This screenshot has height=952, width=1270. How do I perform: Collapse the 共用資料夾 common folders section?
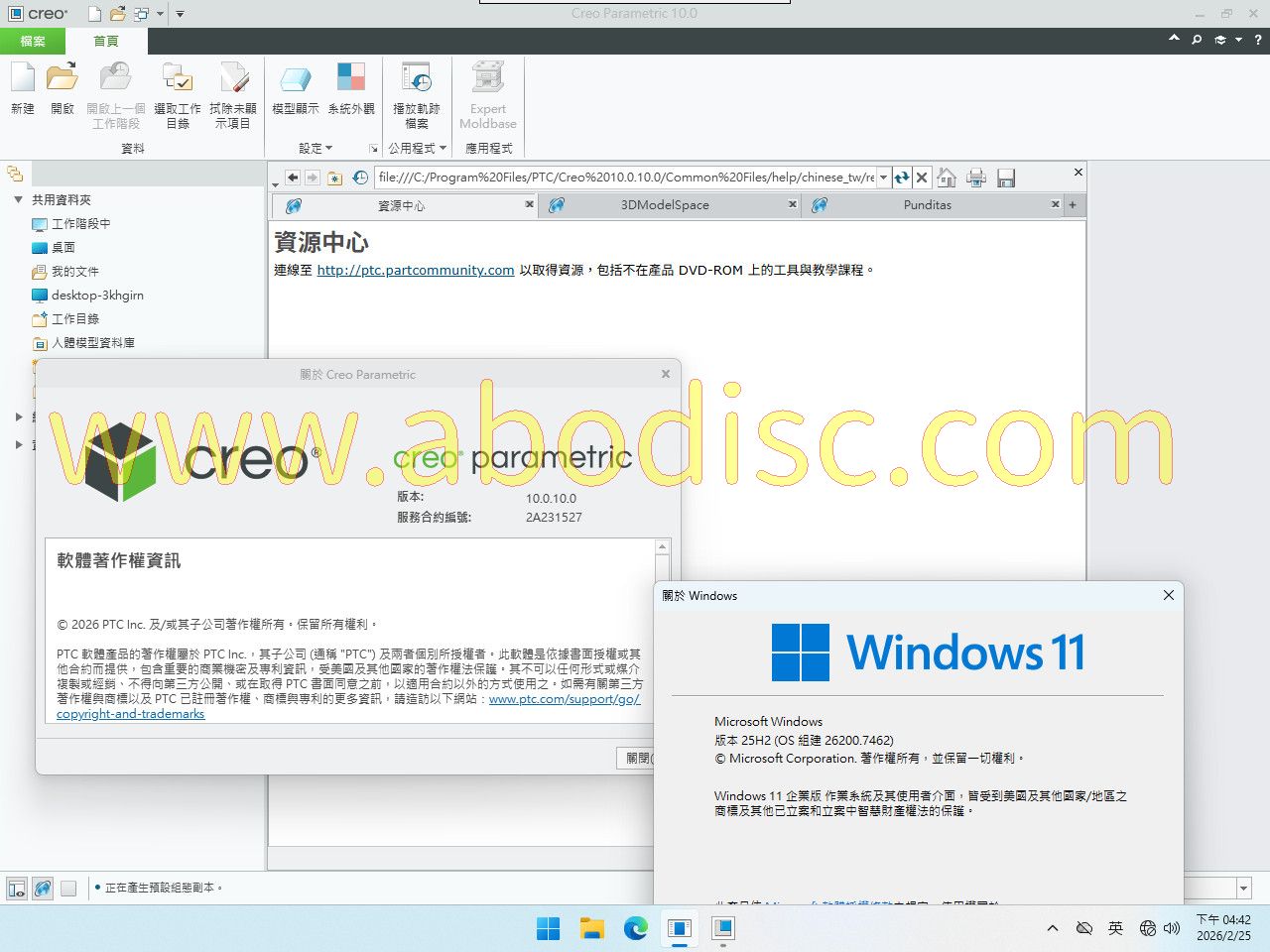(18, 199)
